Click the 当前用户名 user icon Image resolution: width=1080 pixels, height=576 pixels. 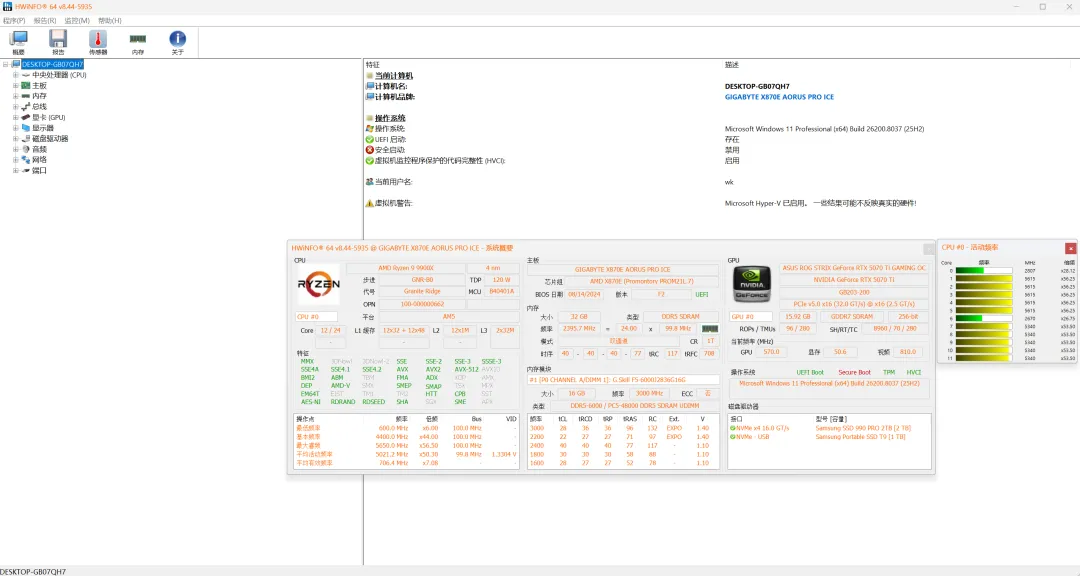[370, 182]
